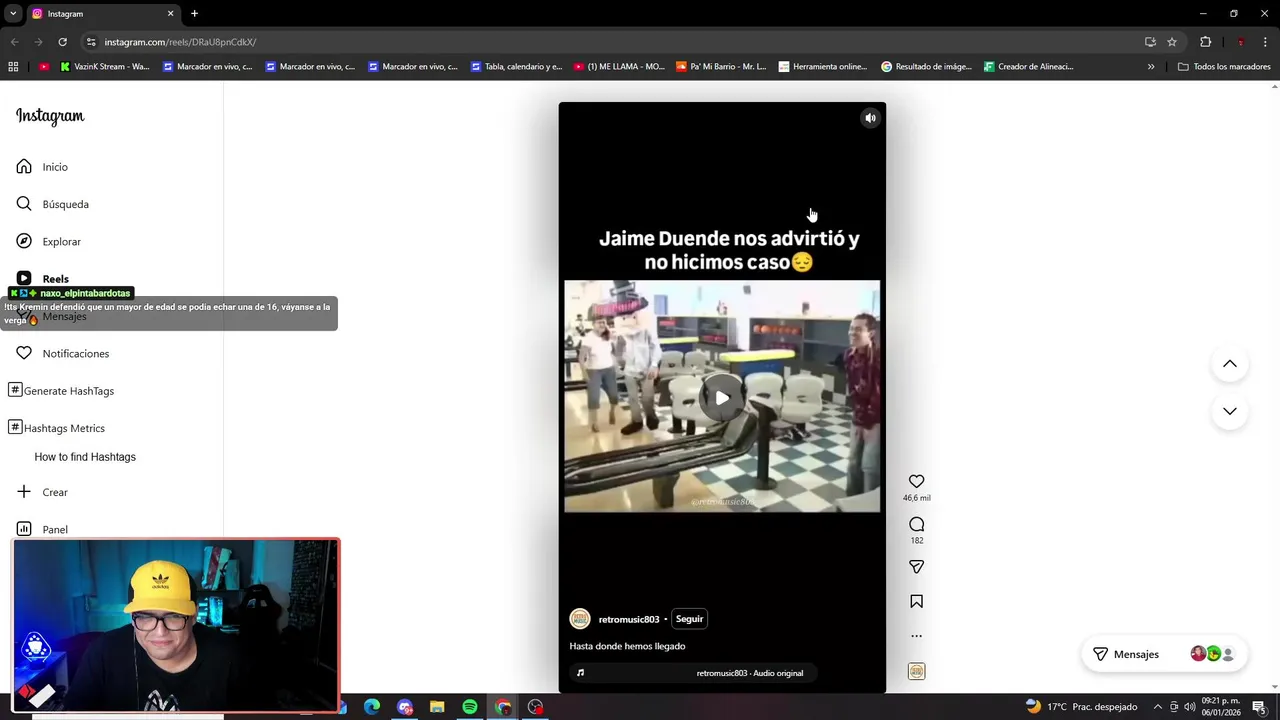Go to the next reel with down arrow

pyautogui.click(x=1230, y=411)
